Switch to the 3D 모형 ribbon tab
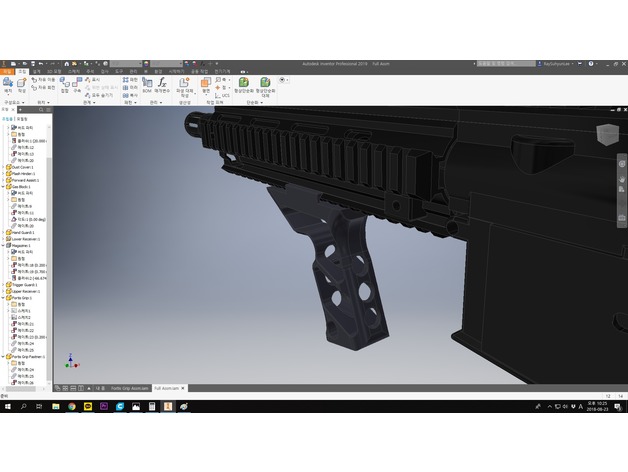628x472 pixels. (x=54, y=71)
